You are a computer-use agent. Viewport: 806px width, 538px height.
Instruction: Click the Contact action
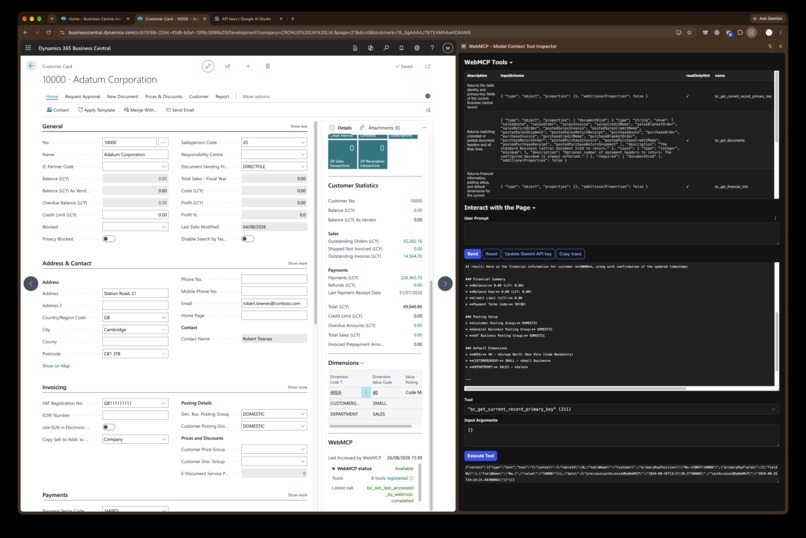58,110
